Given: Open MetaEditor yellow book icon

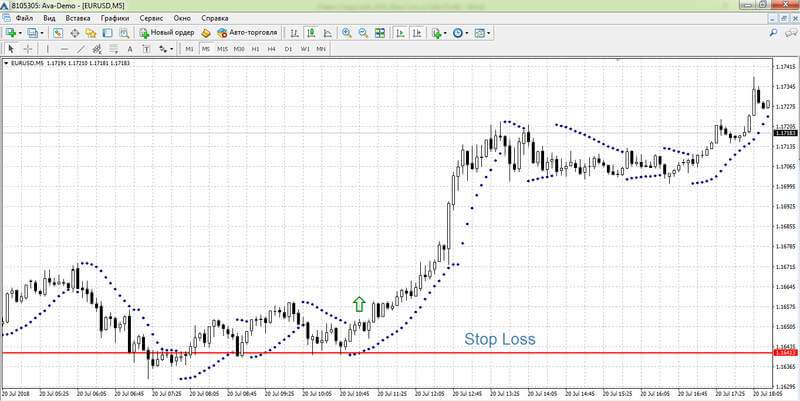Looking at the screenshot, I should click(206, 33).
